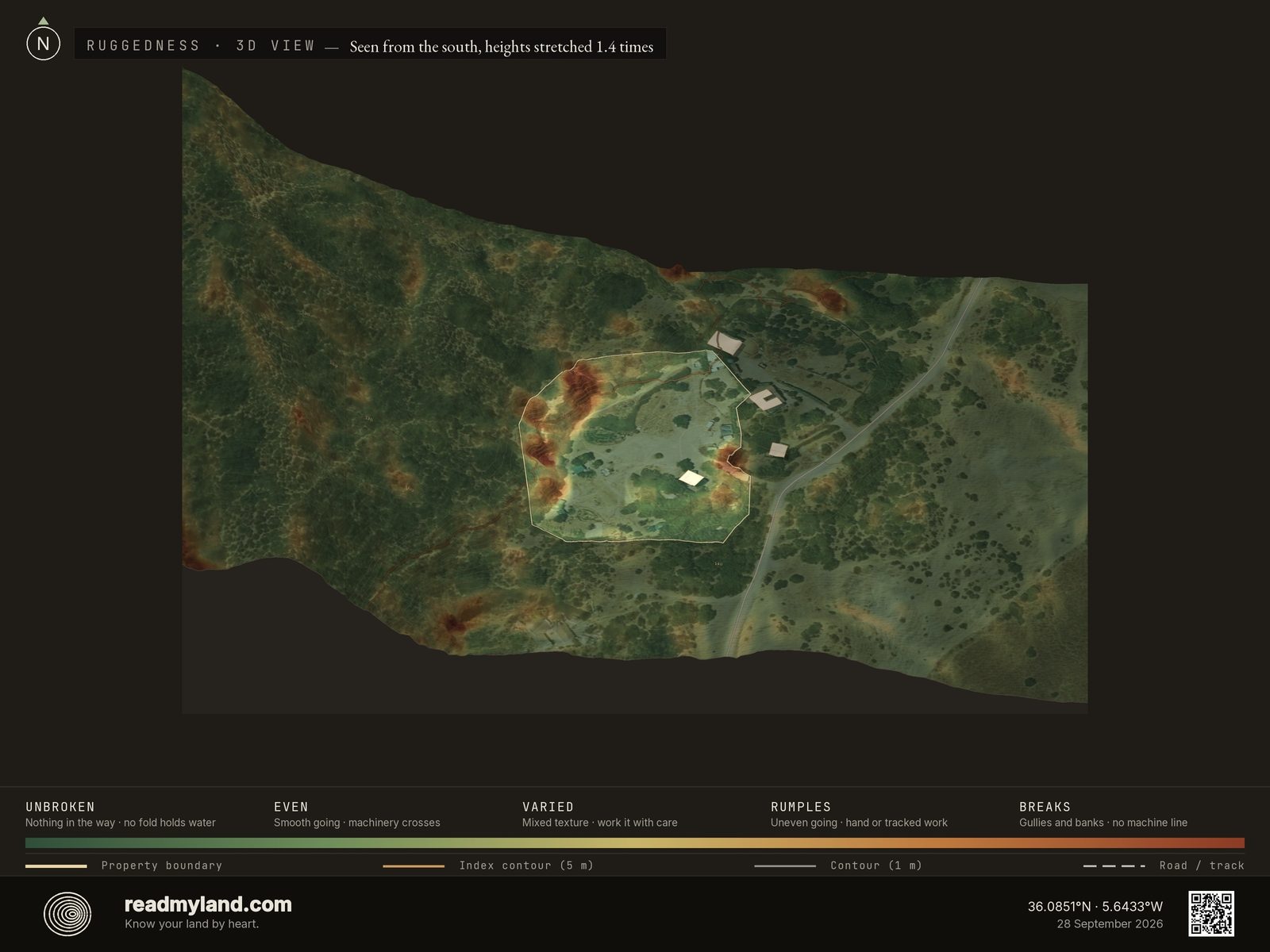Select the RUMPLES legend heading
Image resolution: width=1270 pixels, height=952 pixels.
coord(801,807)
